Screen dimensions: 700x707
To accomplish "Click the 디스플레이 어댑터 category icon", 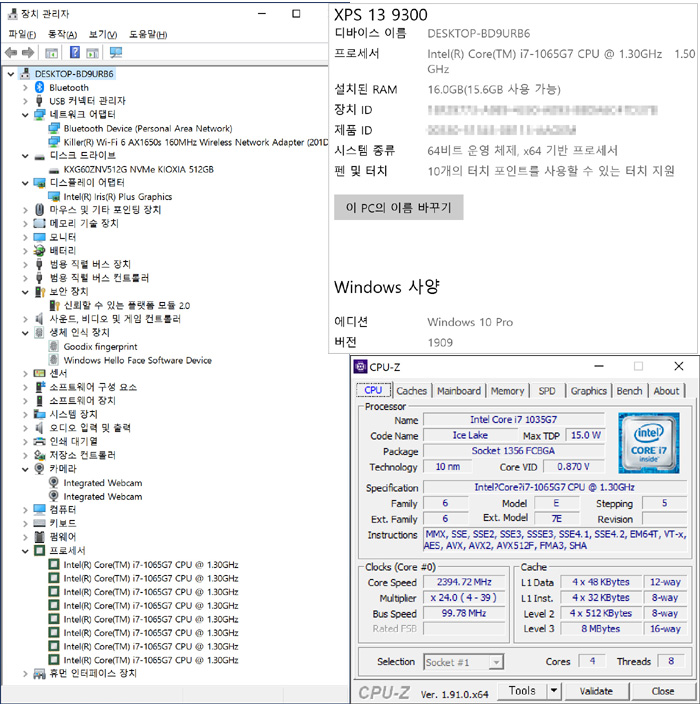I will pos(40,183).
